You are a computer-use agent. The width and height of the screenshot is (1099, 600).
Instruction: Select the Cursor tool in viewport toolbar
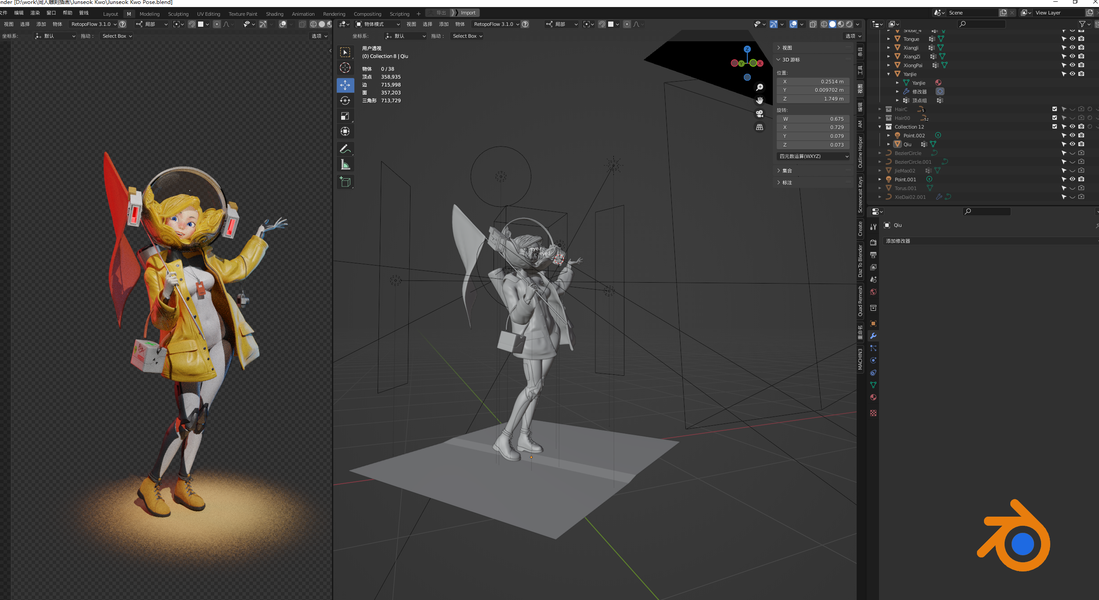coord(345,67)
